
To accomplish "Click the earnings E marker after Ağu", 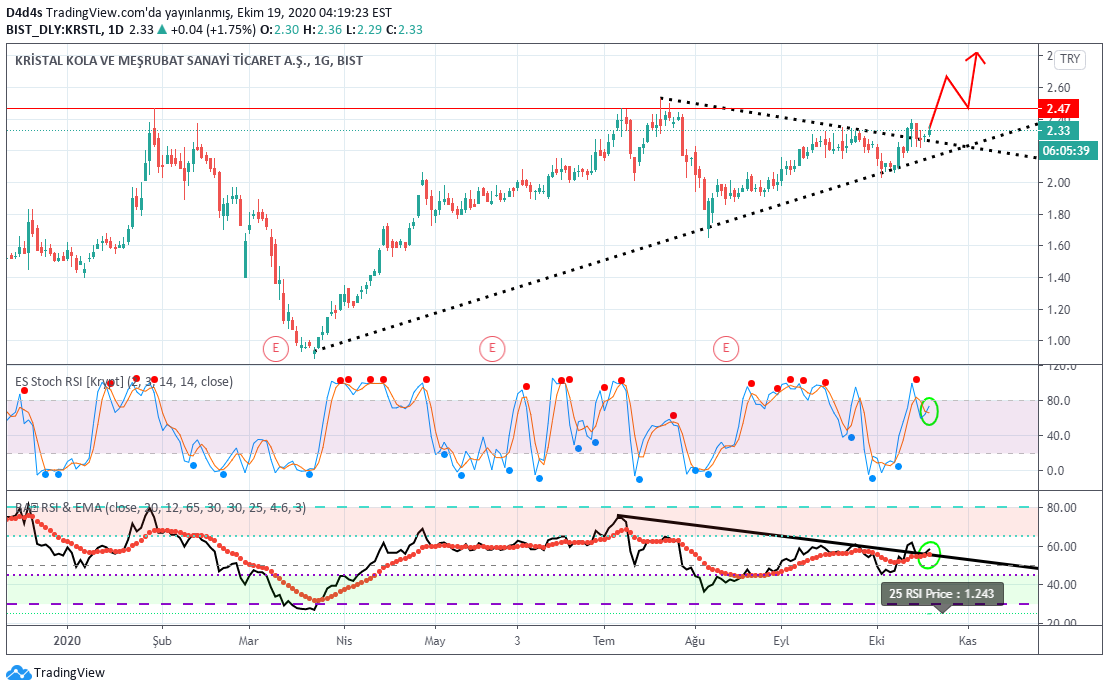I will tap(726, 348).
